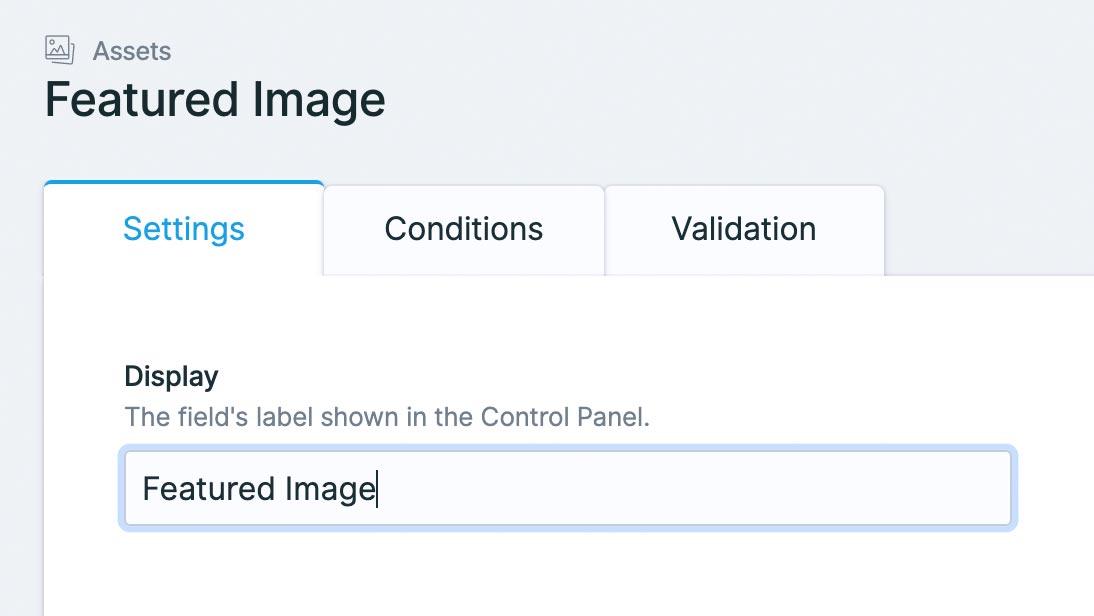Viewport: 1094px width, 616px height.
Task: Select the active Settings tab label
Action: pos(183,229)
